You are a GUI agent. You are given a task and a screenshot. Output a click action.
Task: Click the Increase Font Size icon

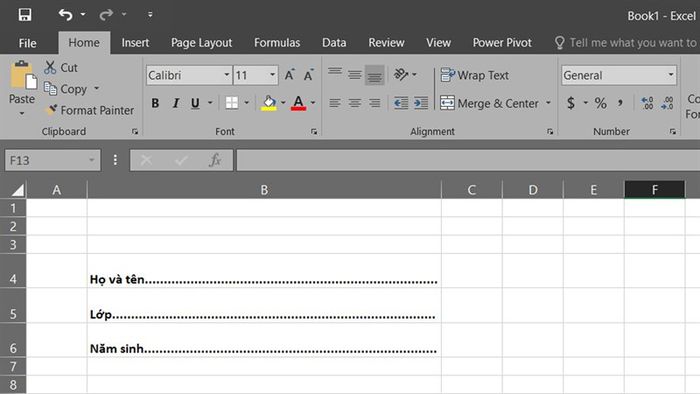(290, 75)
